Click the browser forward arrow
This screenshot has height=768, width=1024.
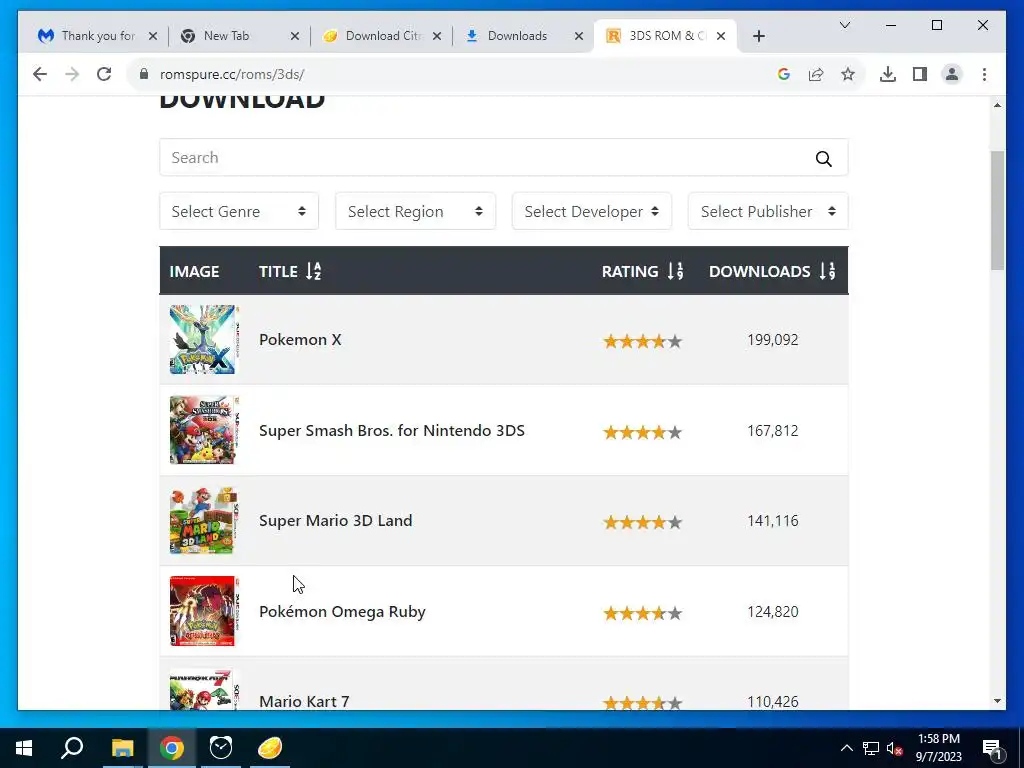point(72,74)
